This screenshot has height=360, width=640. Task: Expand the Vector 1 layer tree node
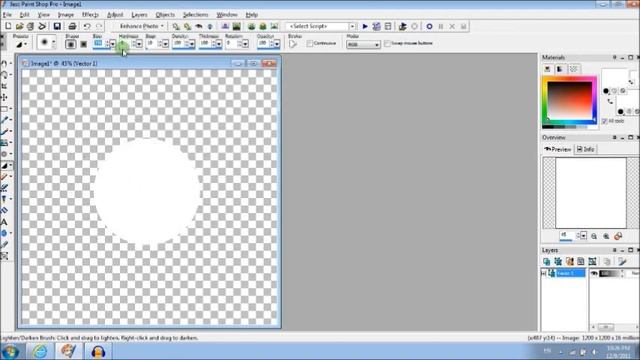543,273
